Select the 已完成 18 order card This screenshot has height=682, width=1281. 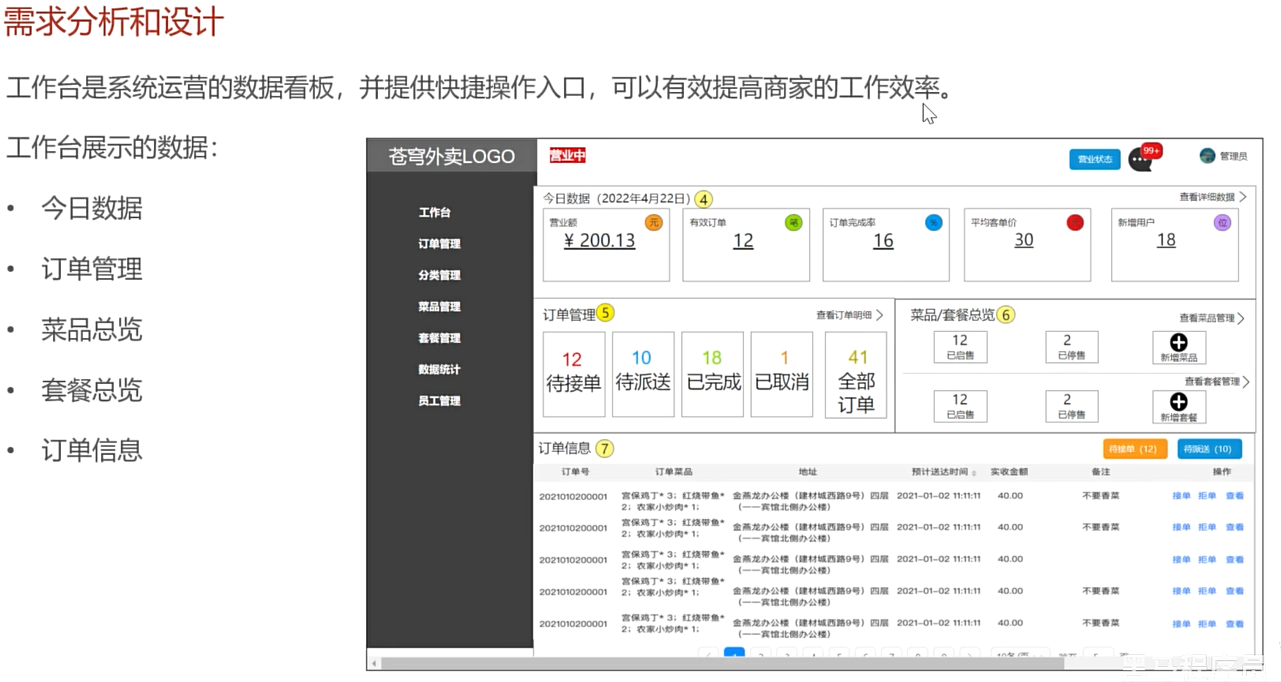(712, 374)
